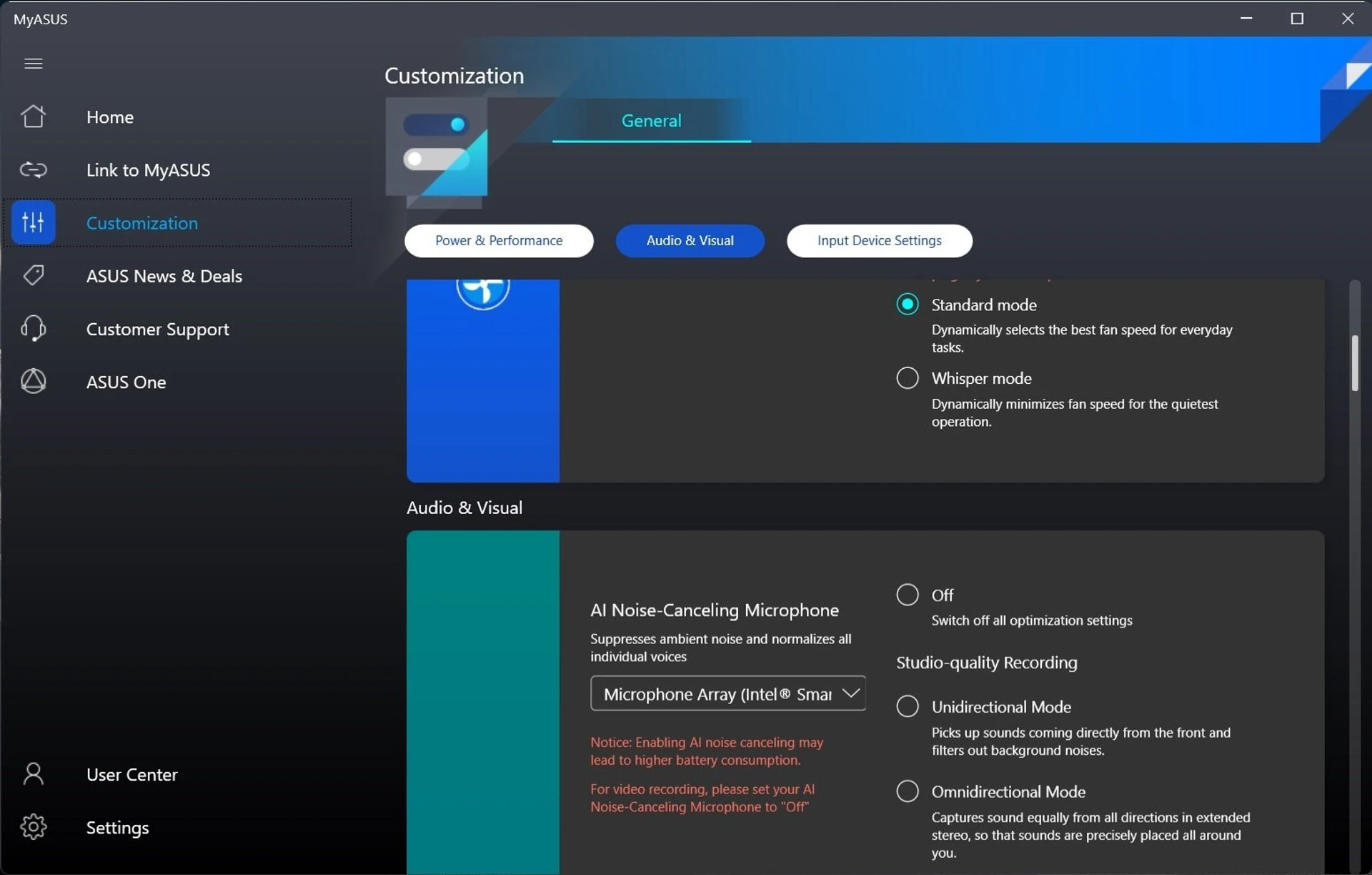Image resolution: width=1372 pixels, height=875 pixels.
Task: Click the User Center person icon
Action: pyautogui.click(x=33, y=773)
